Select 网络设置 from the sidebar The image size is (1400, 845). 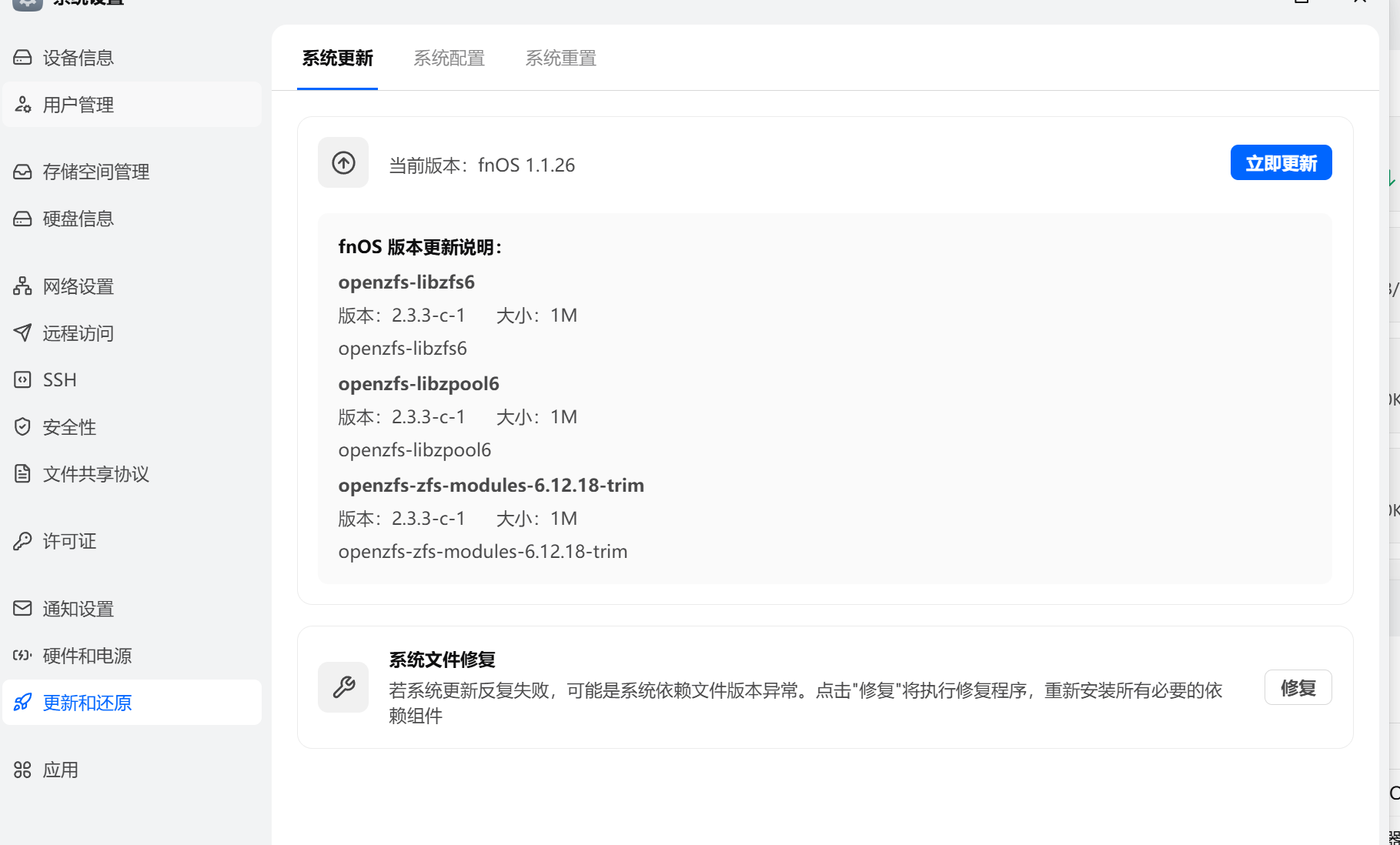click(x=132, y=286)
